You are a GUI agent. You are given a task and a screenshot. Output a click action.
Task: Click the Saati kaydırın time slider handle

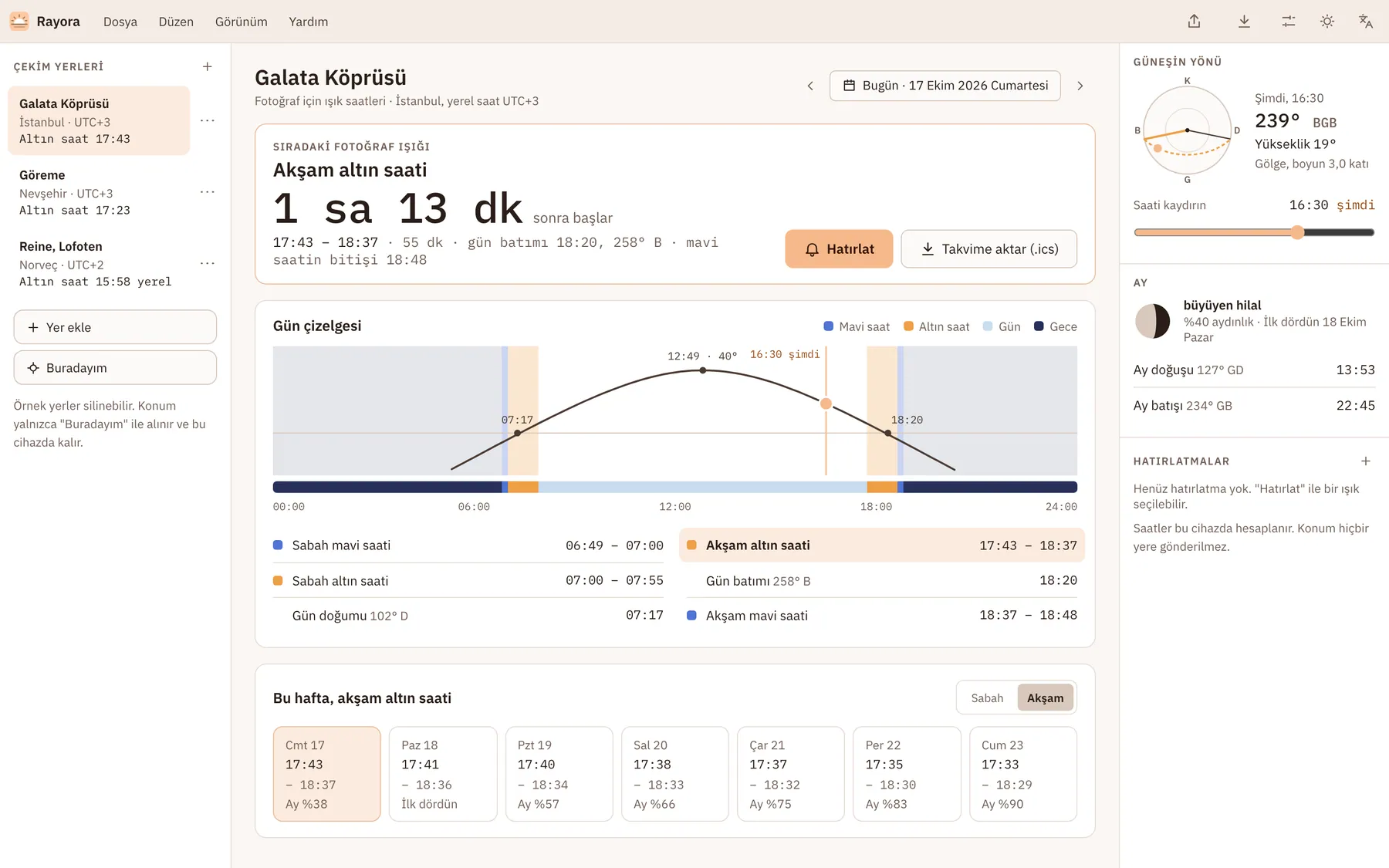tap(1297, 232)
